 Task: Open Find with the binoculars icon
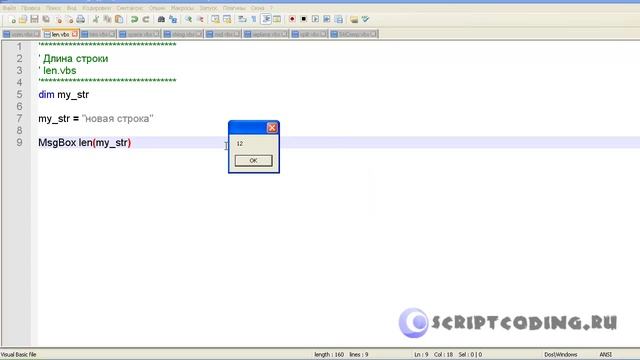(161, 19)
